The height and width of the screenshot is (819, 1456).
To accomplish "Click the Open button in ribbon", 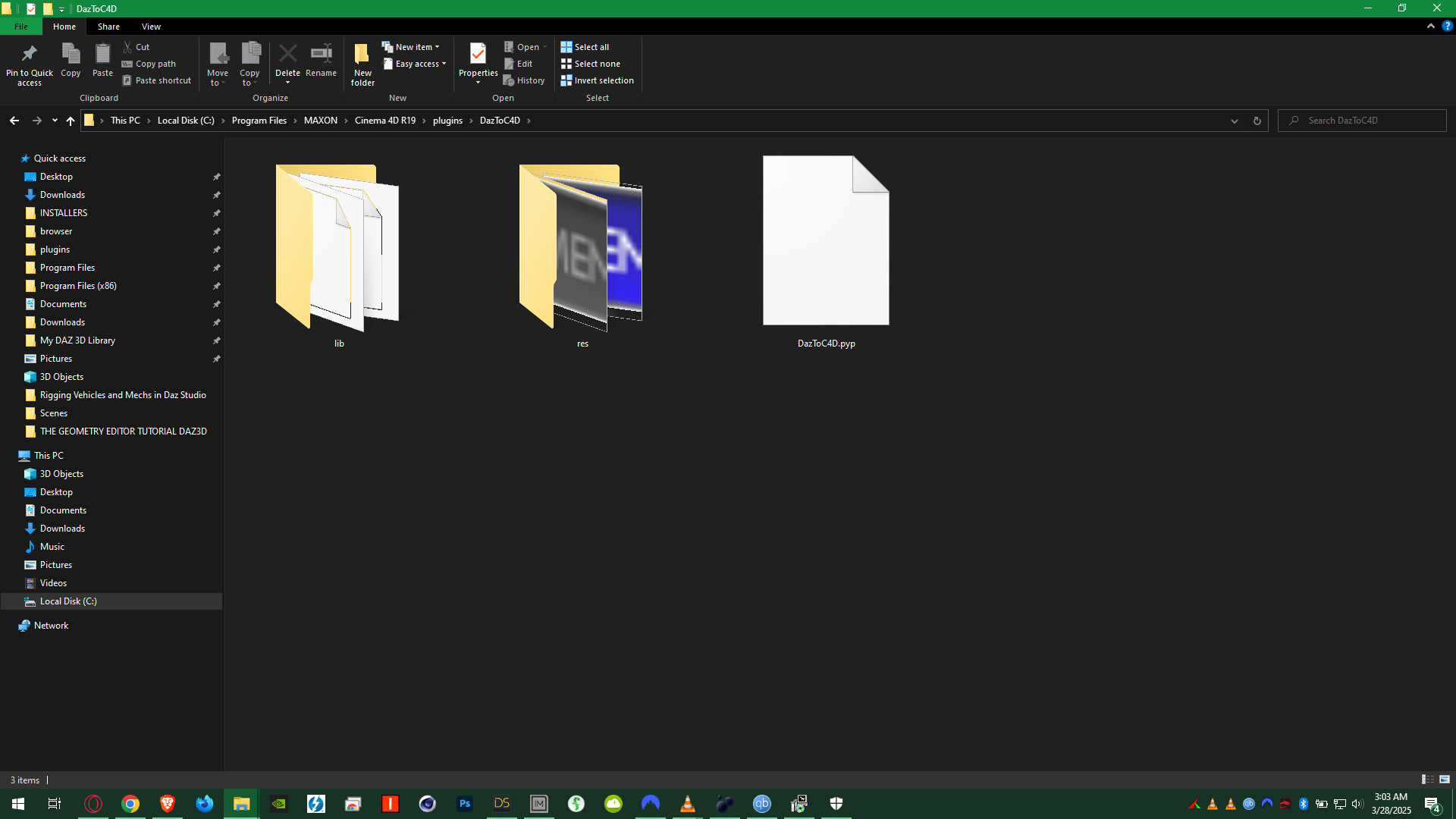I will (x=522, y=47).
